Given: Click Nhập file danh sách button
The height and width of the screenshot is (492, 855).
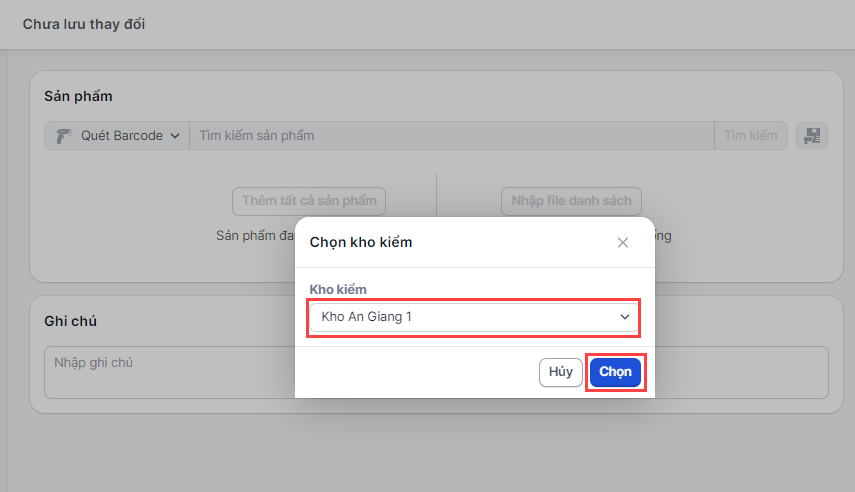Looking at the screenshot, I should point(571,201).
